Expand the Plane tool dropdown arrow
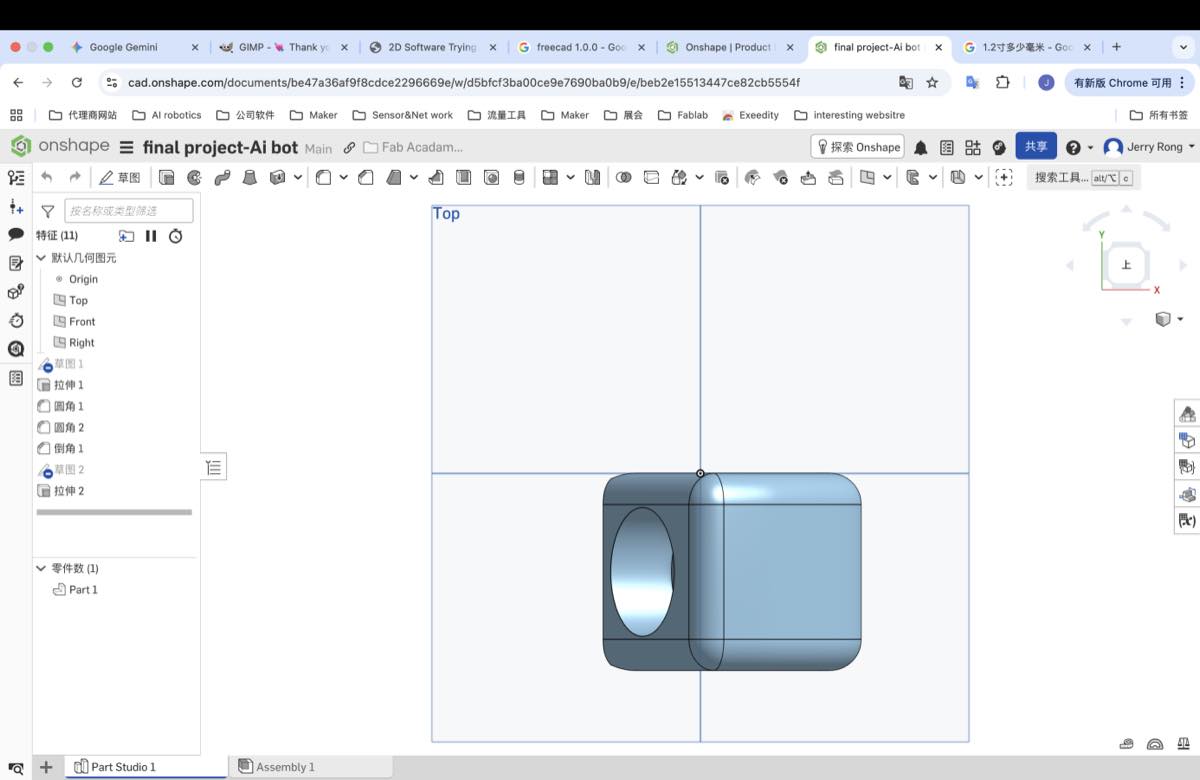 [x=887, y=178]
